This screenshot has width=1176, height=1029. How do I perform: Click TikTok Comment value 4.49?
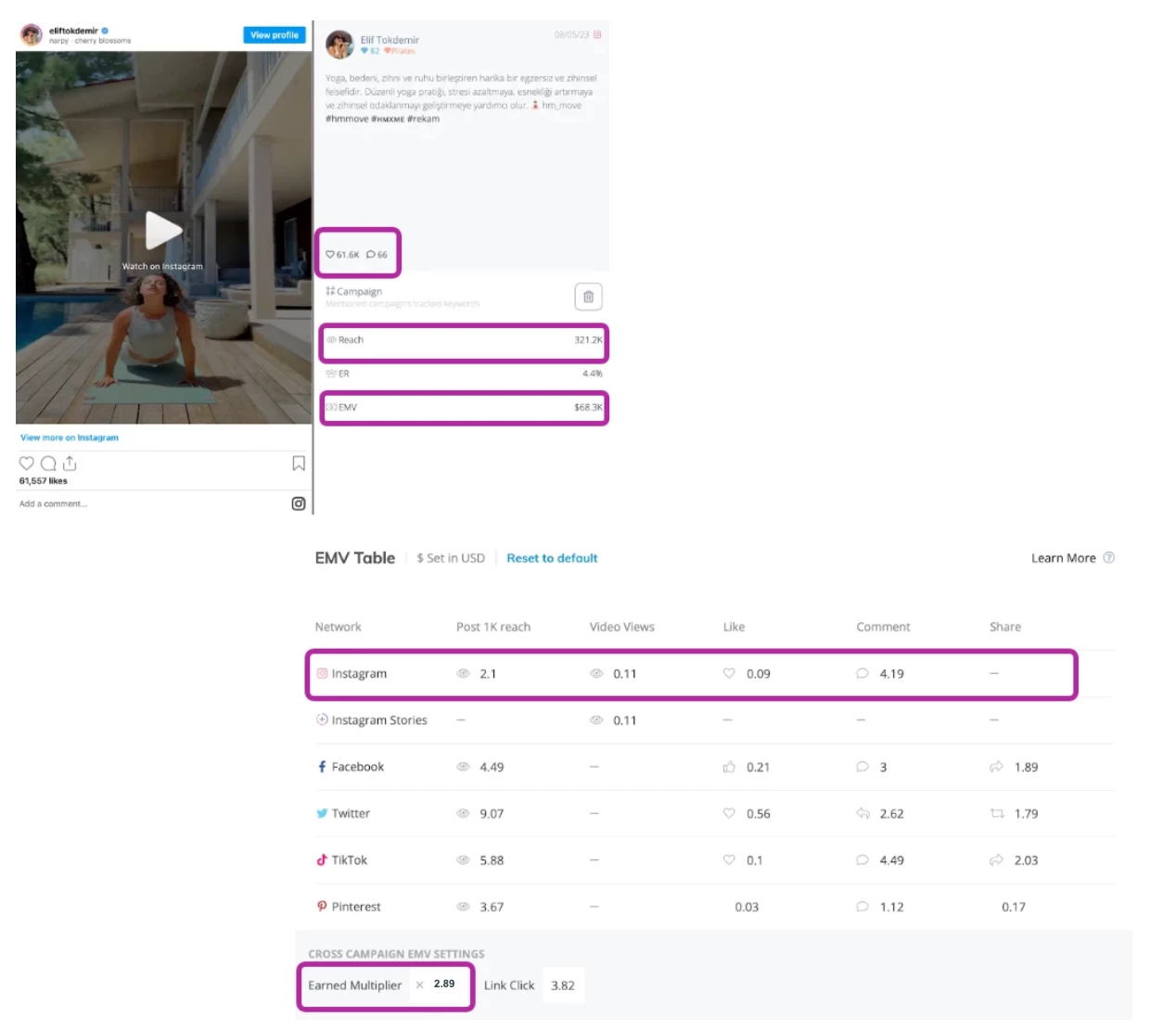coord(892,860)
